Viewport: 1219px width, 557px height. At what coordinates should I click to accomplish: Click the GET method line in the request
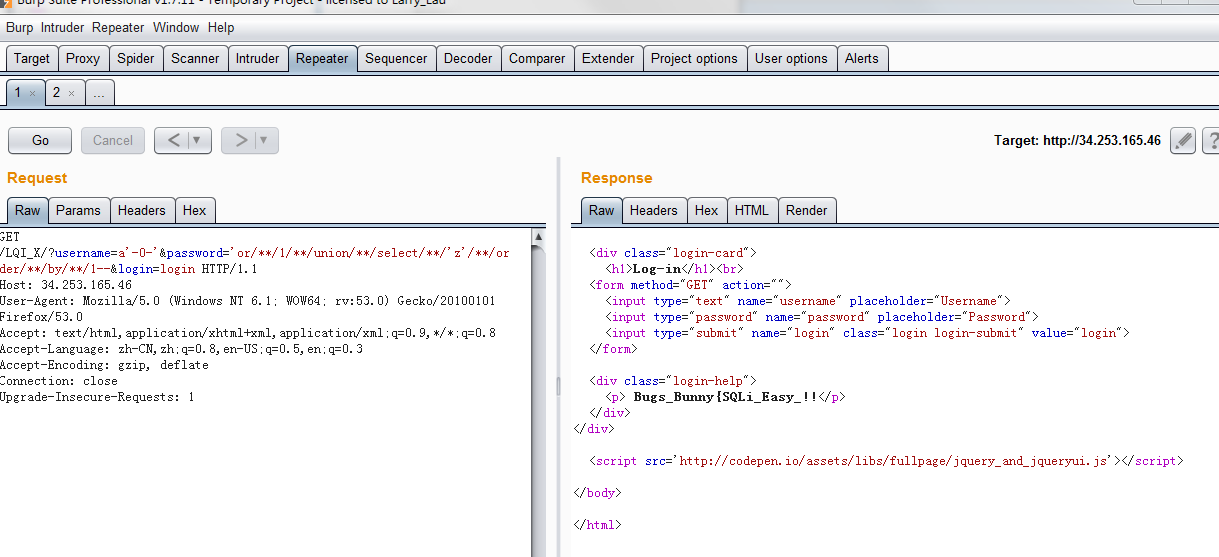(10, 237)
